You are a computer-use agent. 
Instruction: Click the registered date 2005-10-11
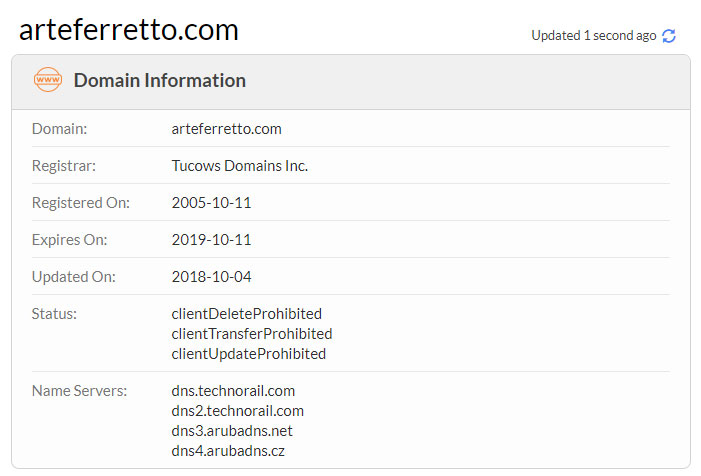point(211,203)
